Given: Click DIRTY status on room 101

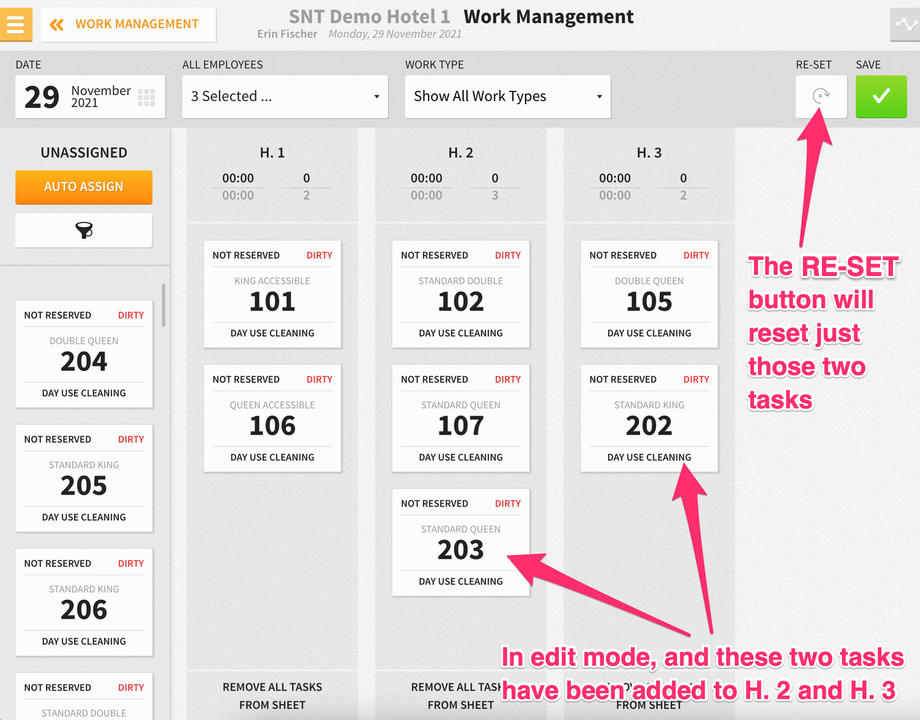Looking at the screenshot, I should tap(319, 255).
